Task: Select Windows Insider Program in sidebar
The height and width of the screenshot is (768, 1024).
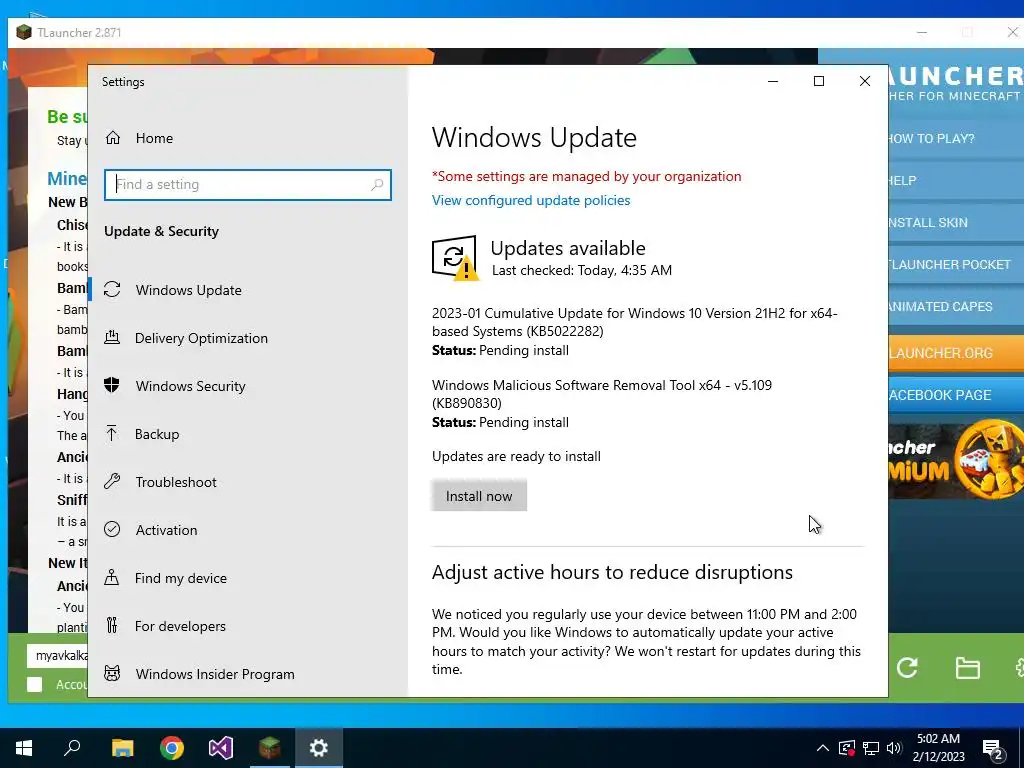Action: [x=248, y=674]
